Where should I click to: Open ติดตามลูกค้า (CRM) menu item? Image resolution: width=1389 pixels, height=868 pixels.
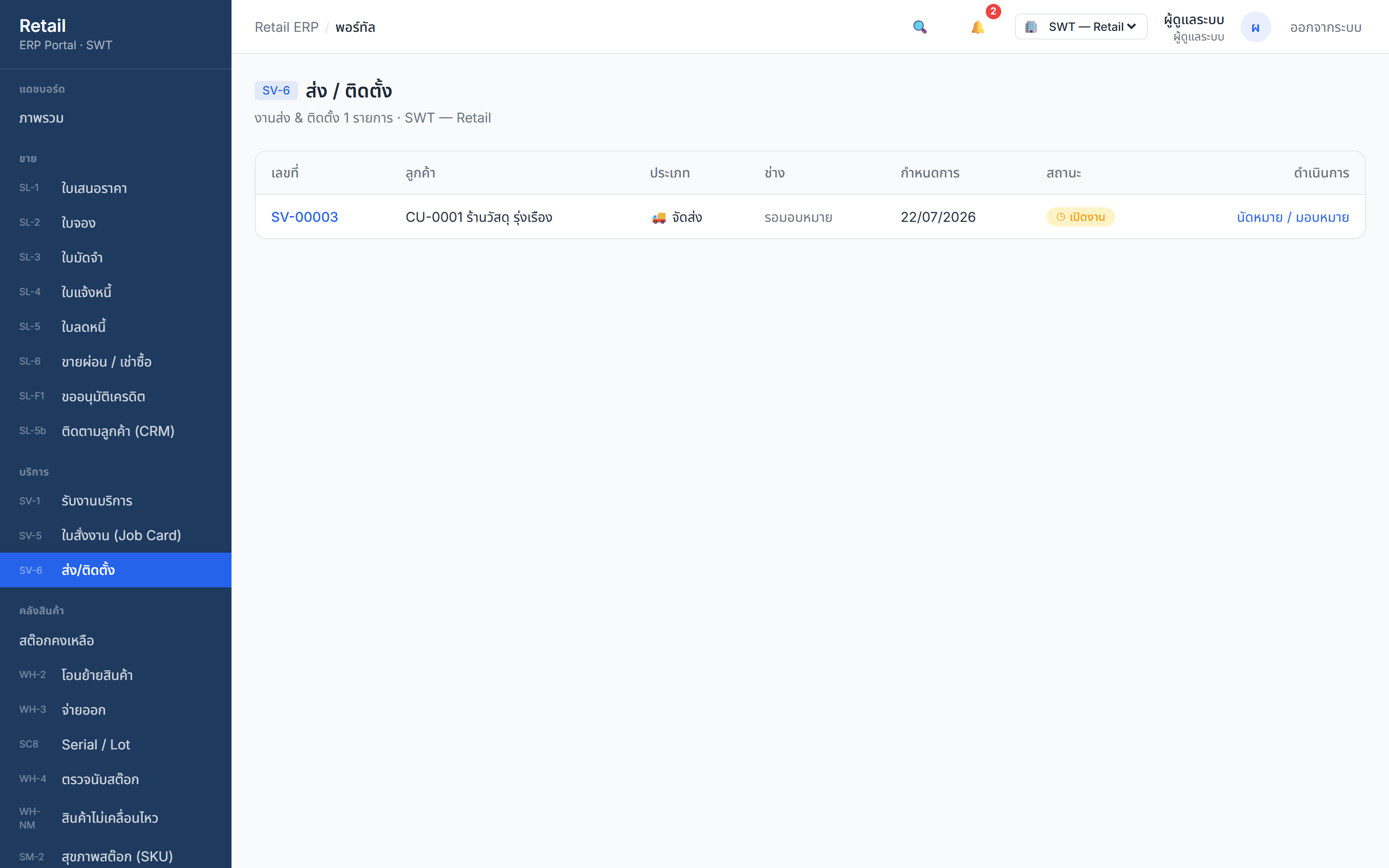coord(115,431)
